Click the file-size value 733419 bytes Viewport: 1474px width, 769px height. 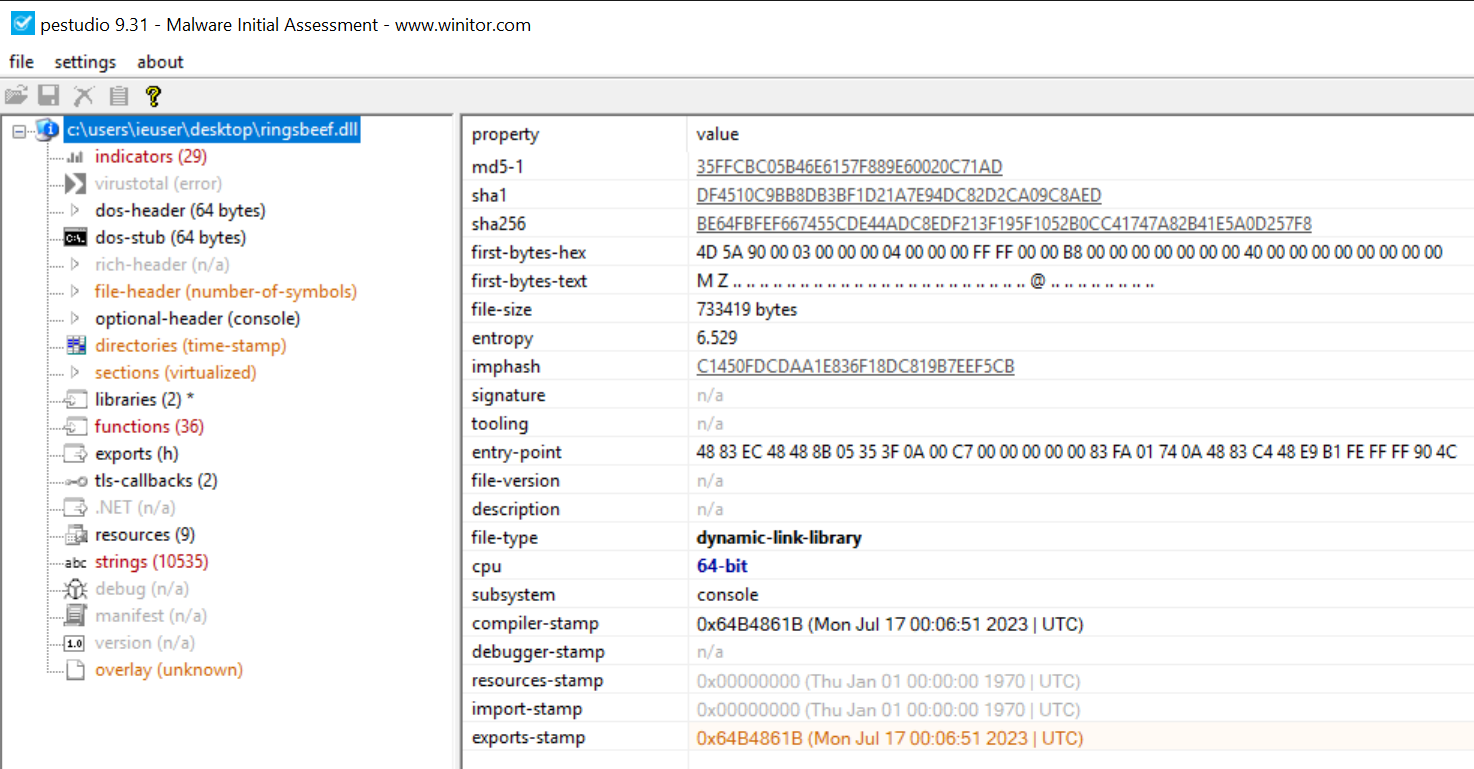click(747, 310)
